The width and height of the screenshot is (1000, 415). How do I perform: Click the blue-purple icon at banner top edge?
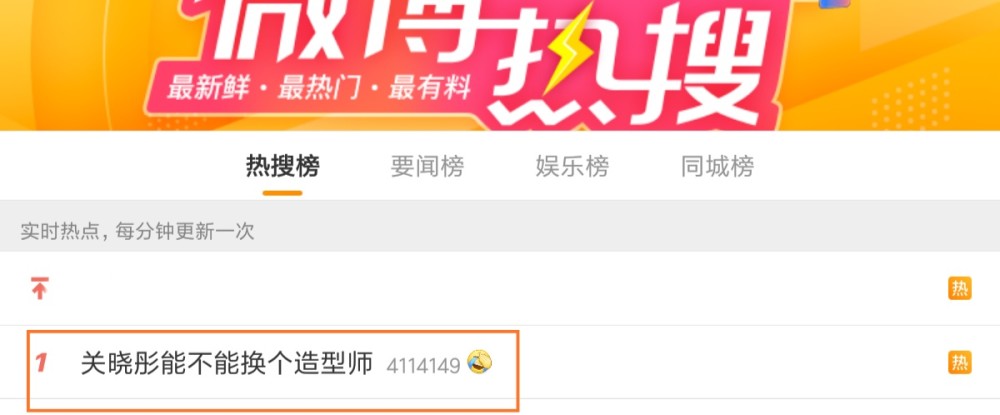tap(835, 4)
